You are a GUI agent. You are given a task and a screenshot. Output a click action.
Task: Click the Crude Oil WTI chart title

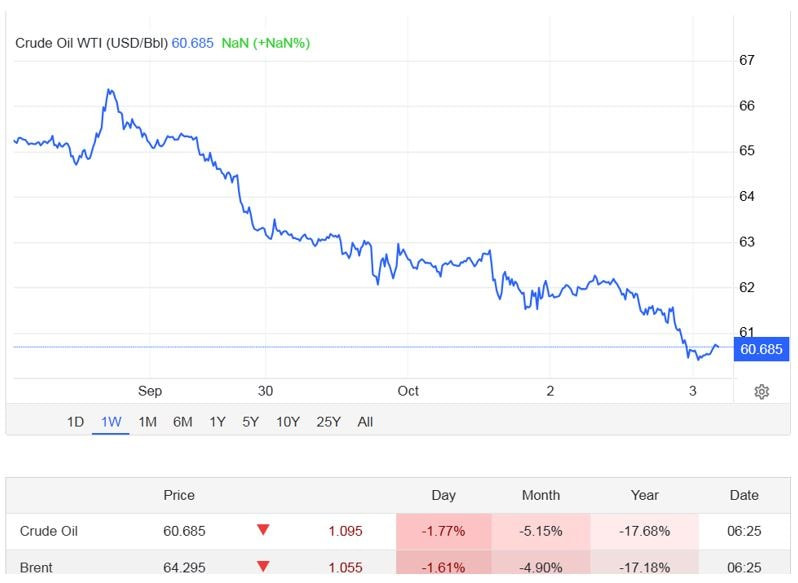pyautogui.click(x=92, y=43)
